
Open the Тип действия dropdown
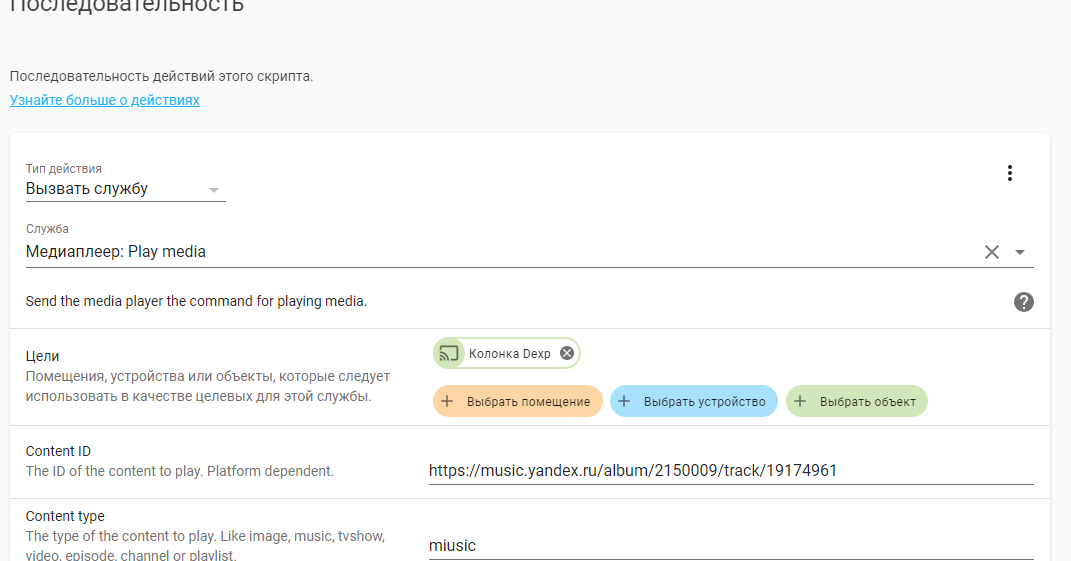click(126, 189)
